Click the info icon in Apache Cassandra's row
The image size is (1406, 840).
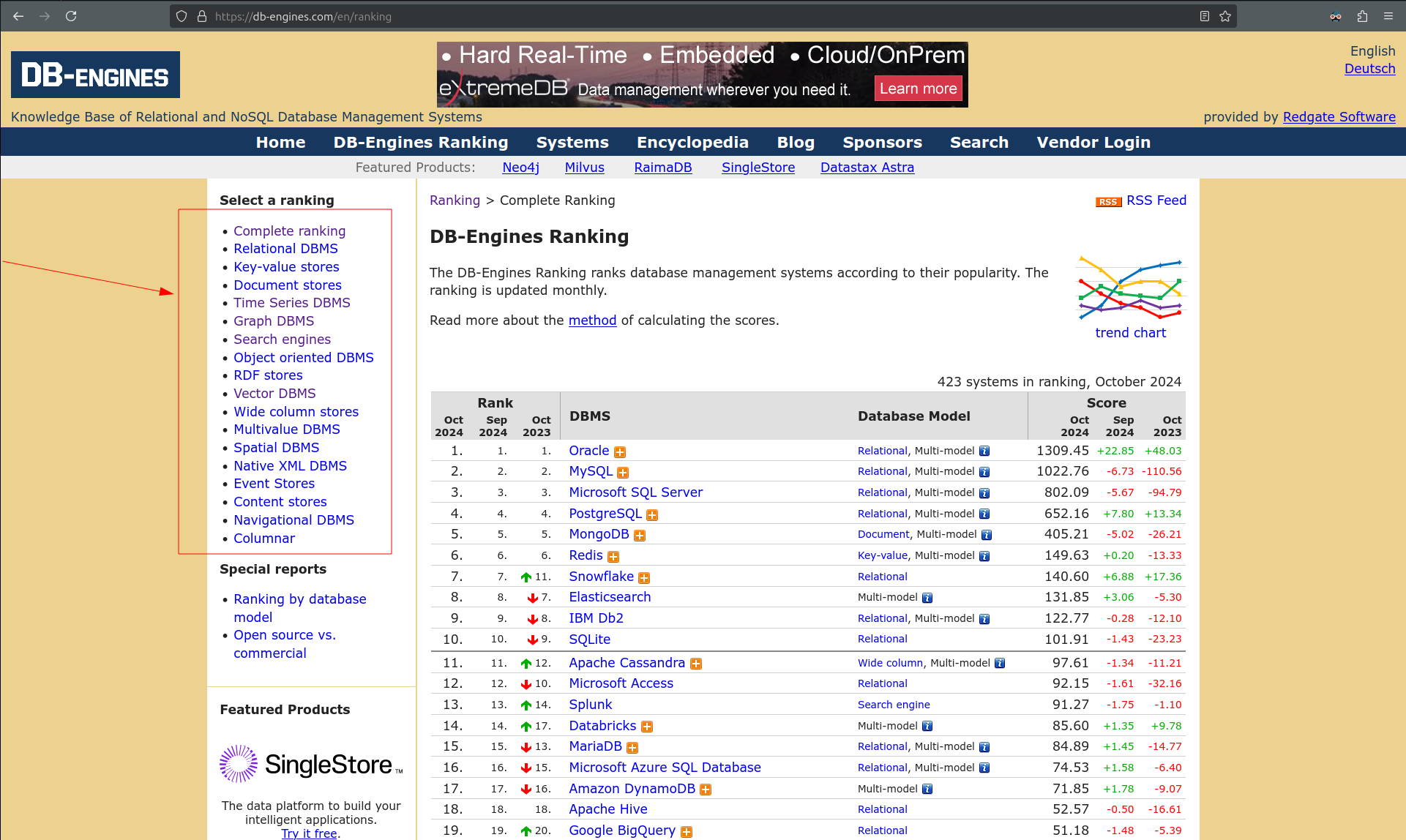(1000, 663)
